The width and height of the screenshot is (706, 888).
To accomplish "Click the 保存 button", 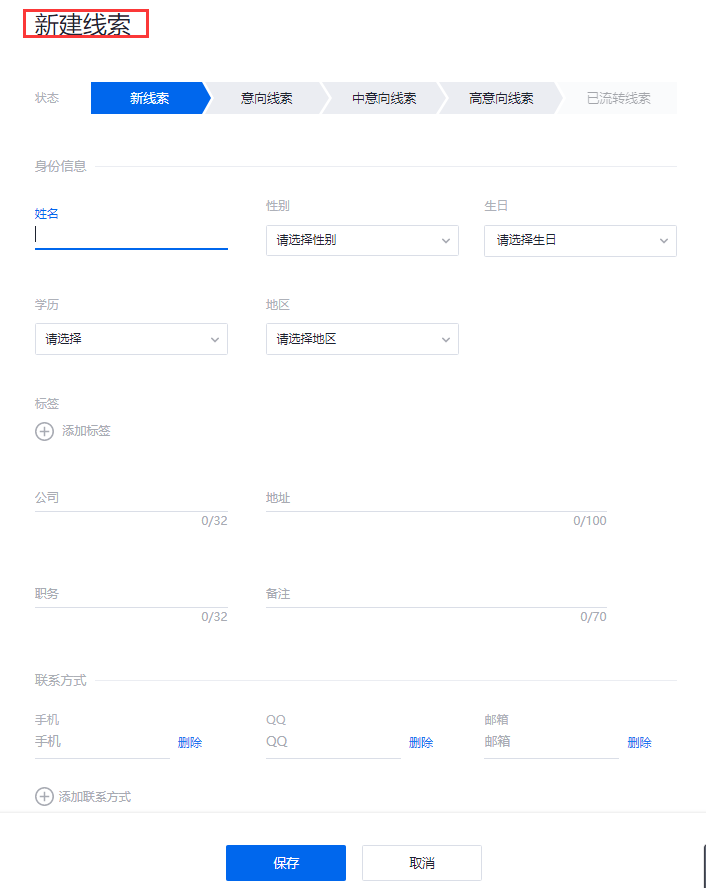I will (x=285, y=863).
